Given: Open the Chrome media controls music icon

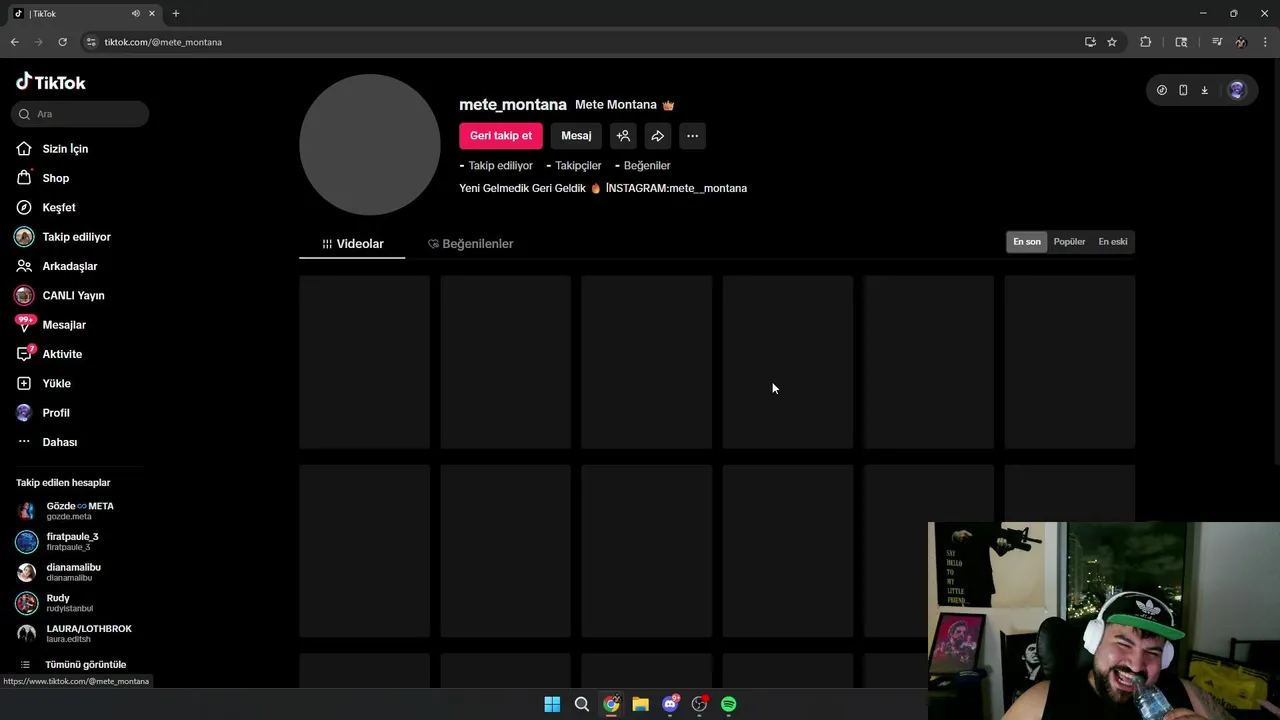Looking at the screenshot, I should click(x=1217, y=42).
